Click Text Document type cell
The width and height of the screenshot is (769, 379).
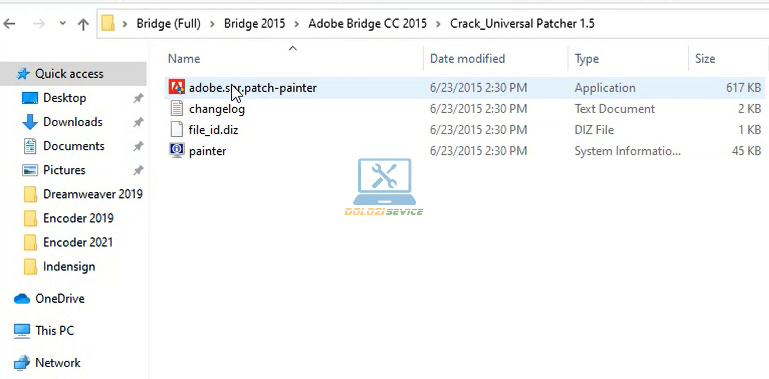(615, 109)
